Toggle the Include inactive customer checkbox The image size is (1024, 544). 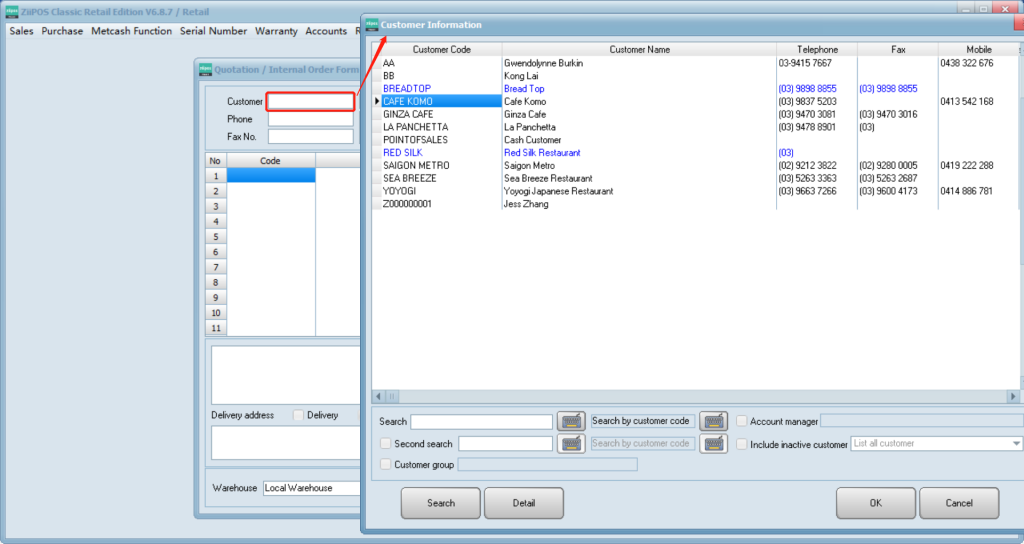click(x=742, y=444)
